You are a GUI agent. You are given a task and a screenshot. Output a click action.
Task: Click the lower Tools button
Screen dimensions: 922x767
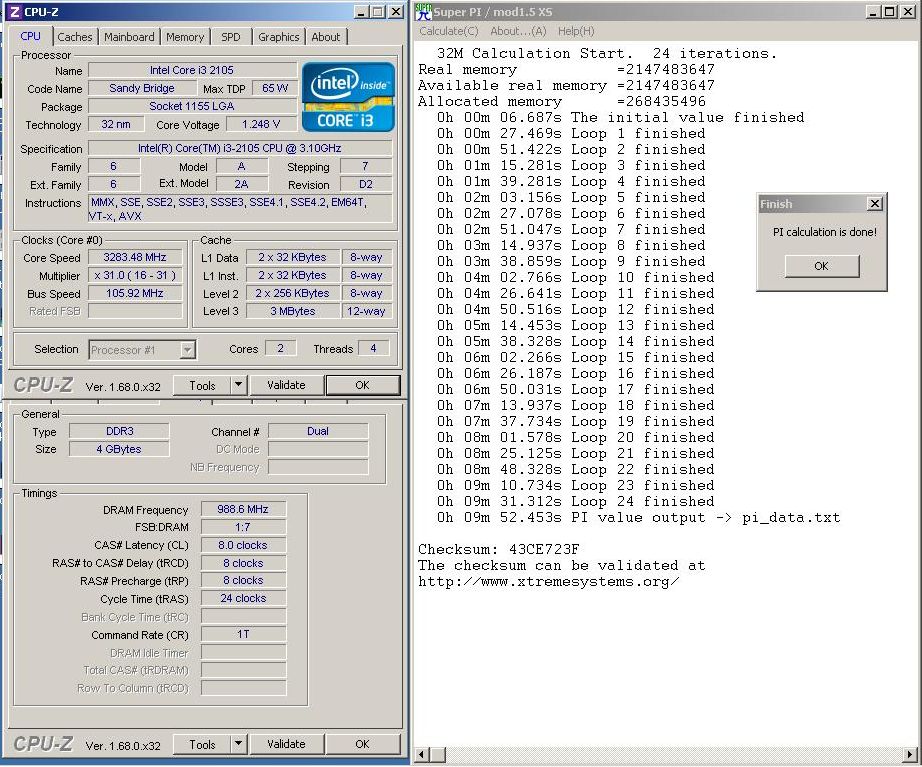[x=202, y=744]
